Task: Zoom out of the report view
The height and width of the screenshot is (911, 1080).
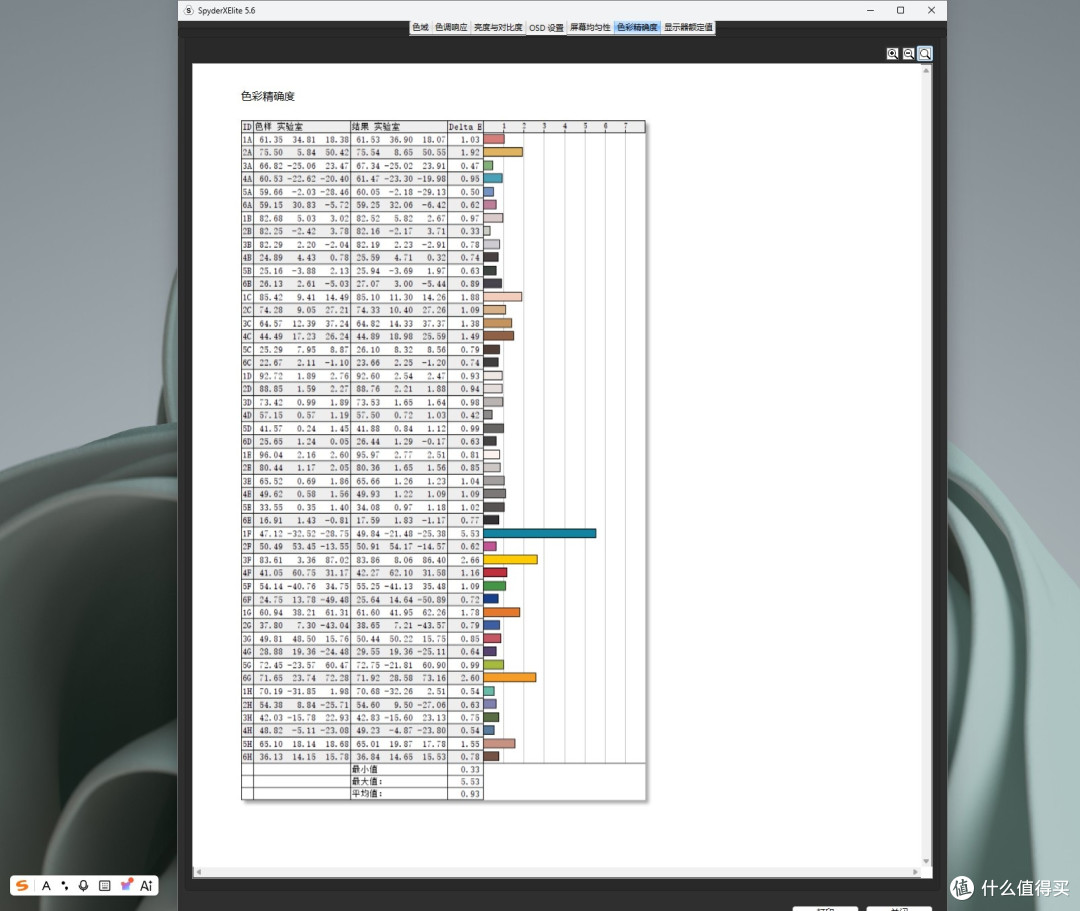Action: [908, 54]
